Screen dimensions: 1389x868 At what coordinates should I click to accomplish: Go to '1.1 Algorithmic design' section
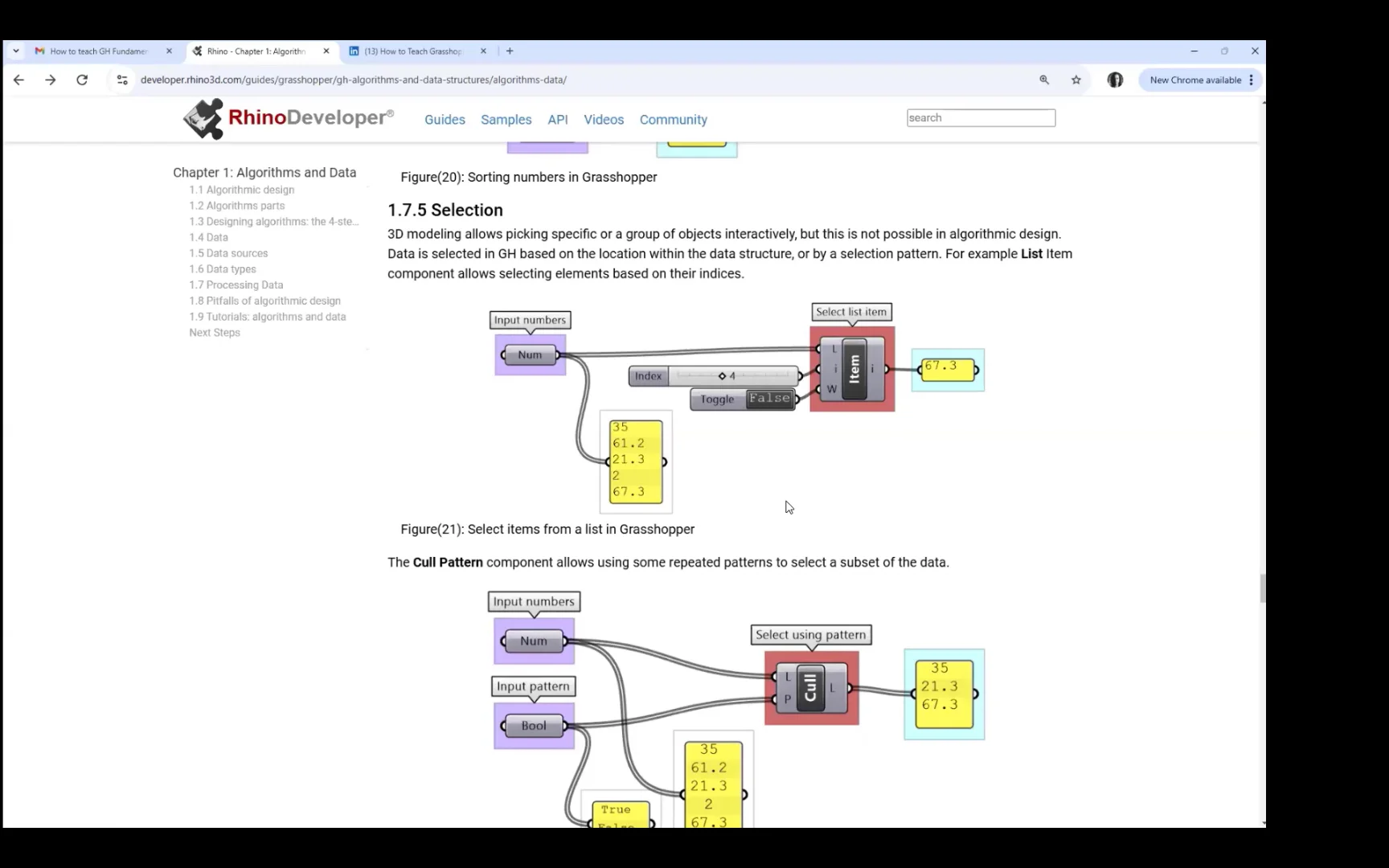tap(242, 190)
